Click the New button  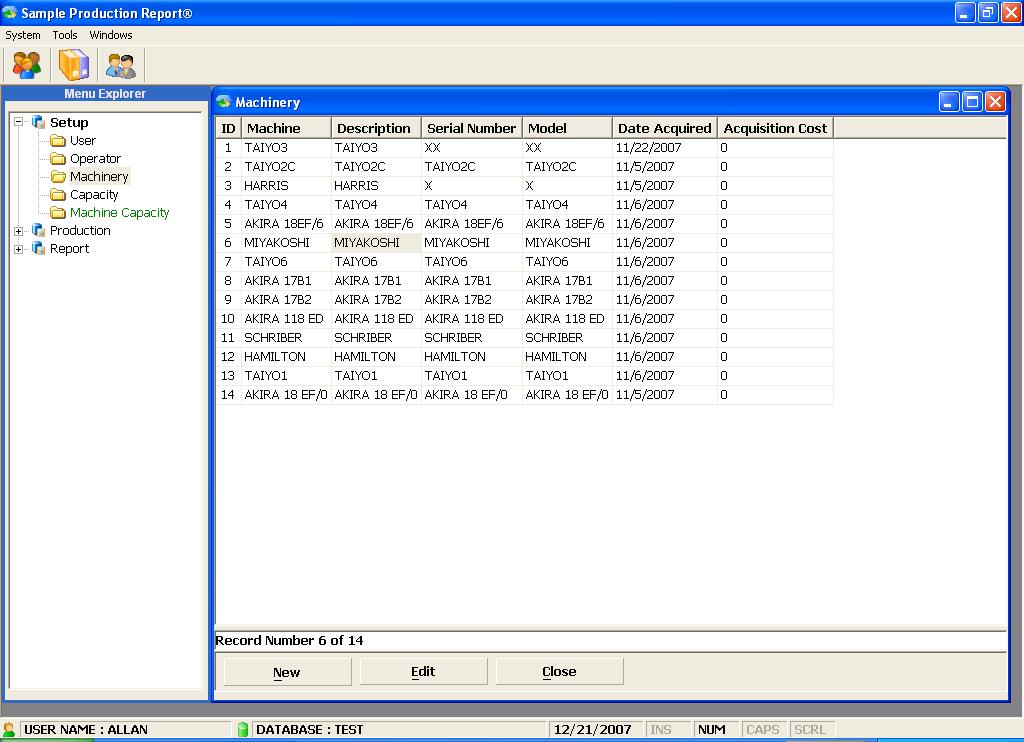coord(286,672)
